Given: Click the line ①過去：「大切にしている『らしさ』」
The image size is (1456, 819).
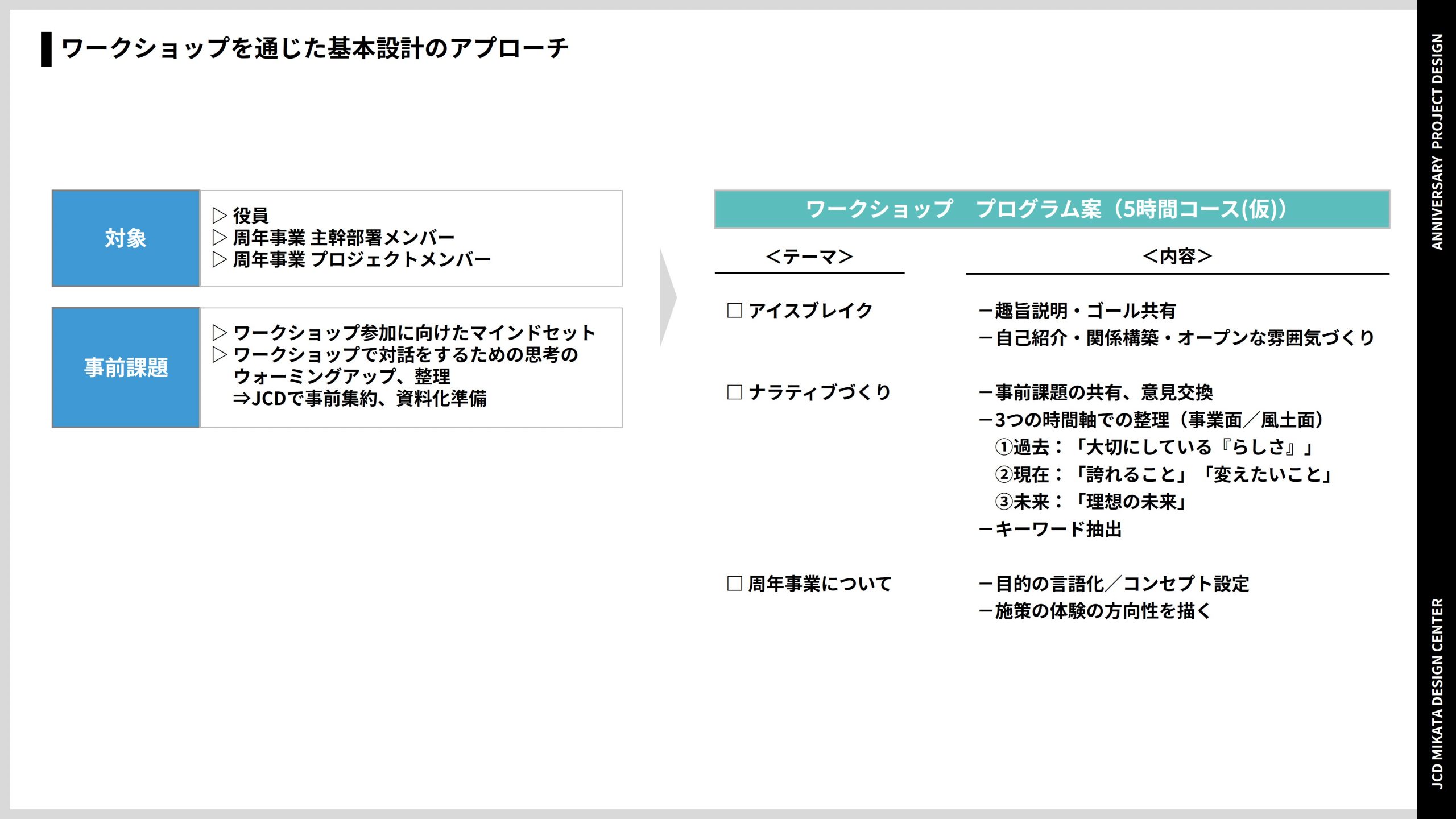Looking at the screenshot, I should pos(1155,447).
